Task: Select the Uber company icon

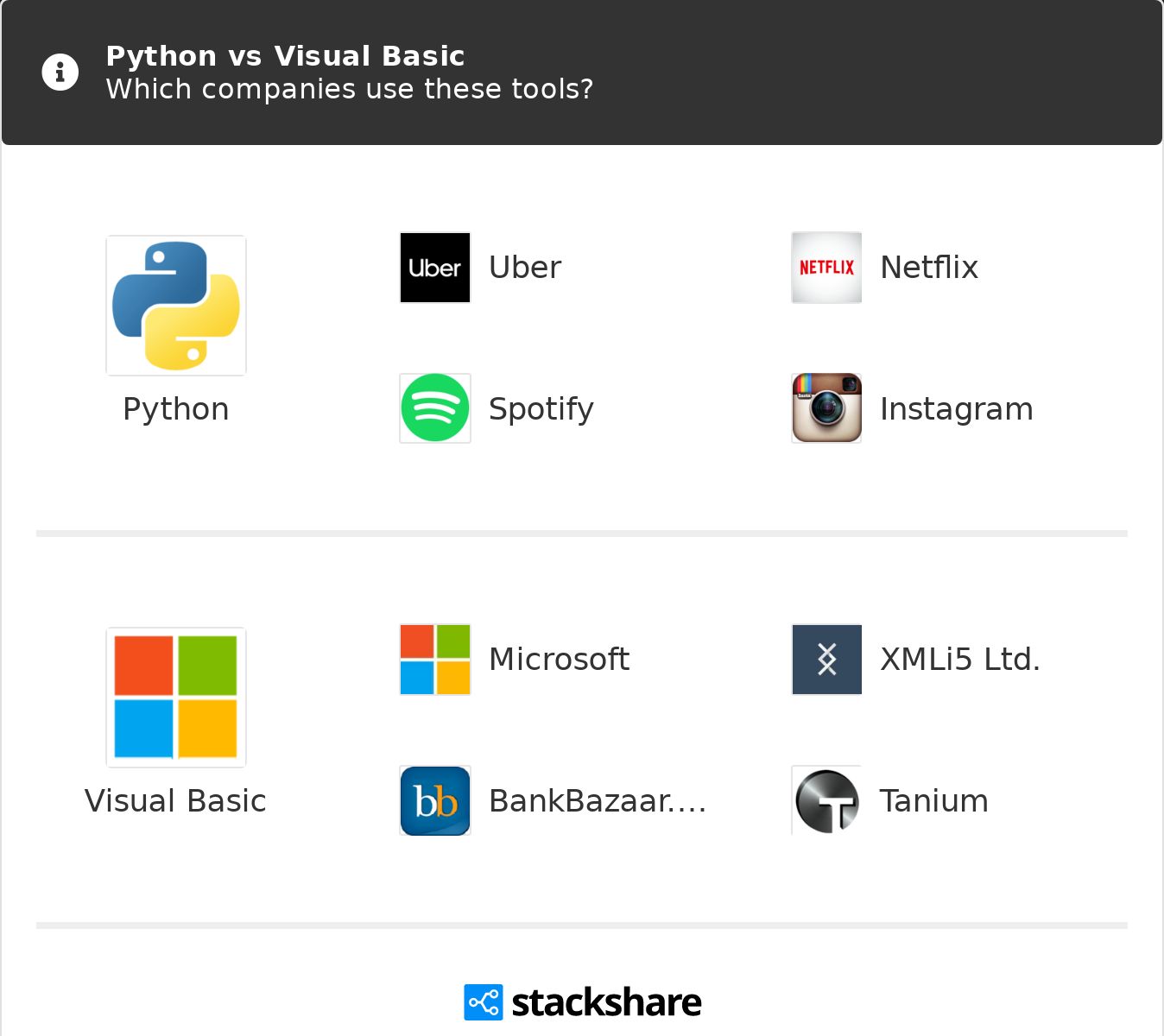Action: coord(434,267)
